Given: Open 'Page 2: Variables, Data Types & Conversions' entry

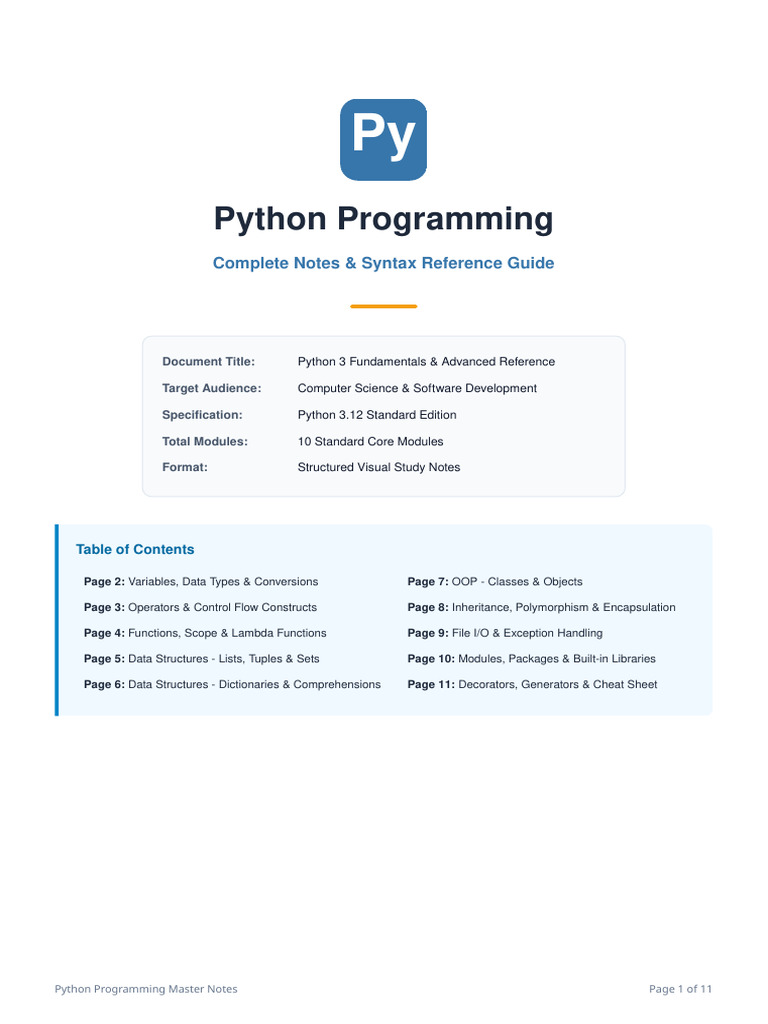Looking at the screenshot, I should coord(201,581).
